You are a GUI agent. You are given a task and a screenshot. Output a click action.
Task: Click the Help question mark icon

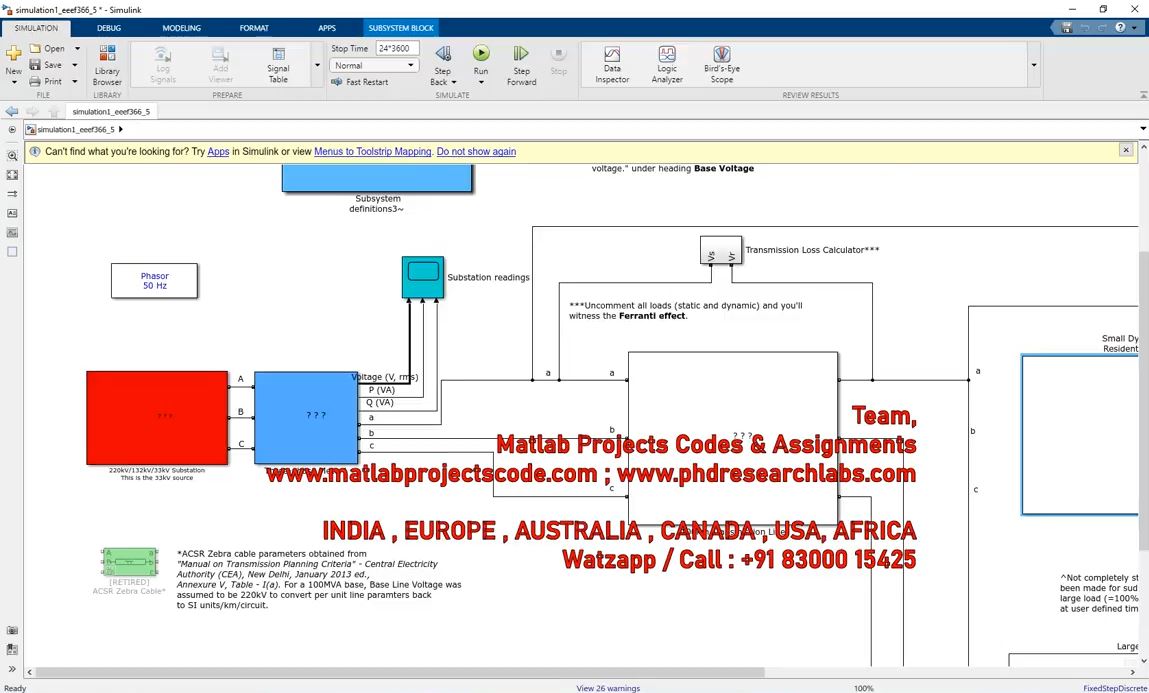1120,28
